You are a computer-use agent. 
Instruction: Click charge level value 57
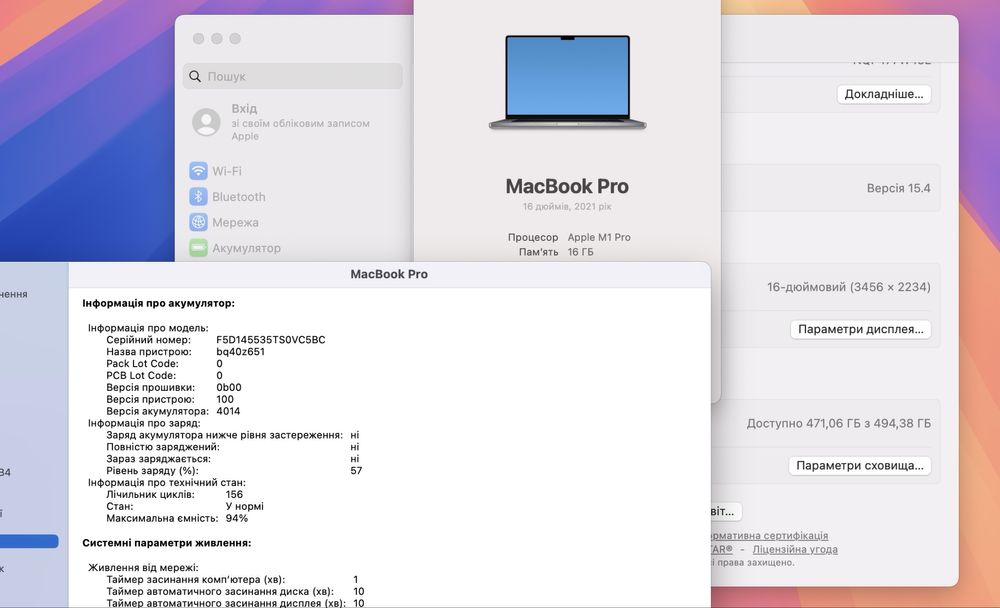[x=356, y=470]
